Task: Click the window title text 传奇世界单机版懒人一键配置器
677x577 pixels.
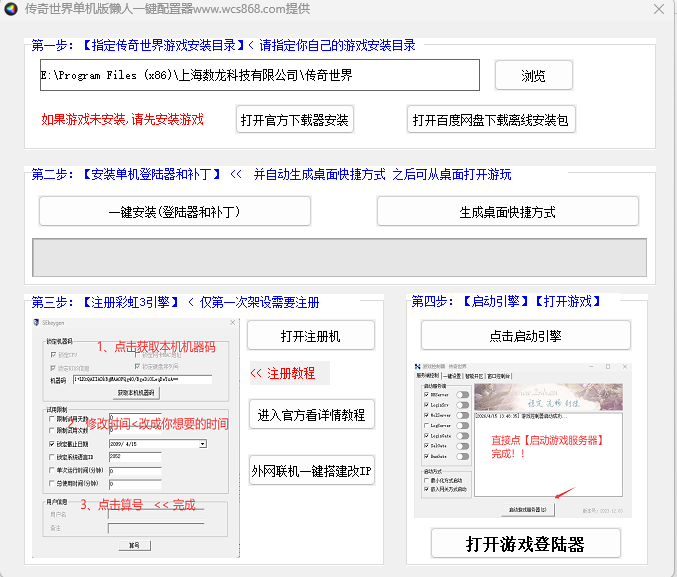Action: click(x=109, y=9)
